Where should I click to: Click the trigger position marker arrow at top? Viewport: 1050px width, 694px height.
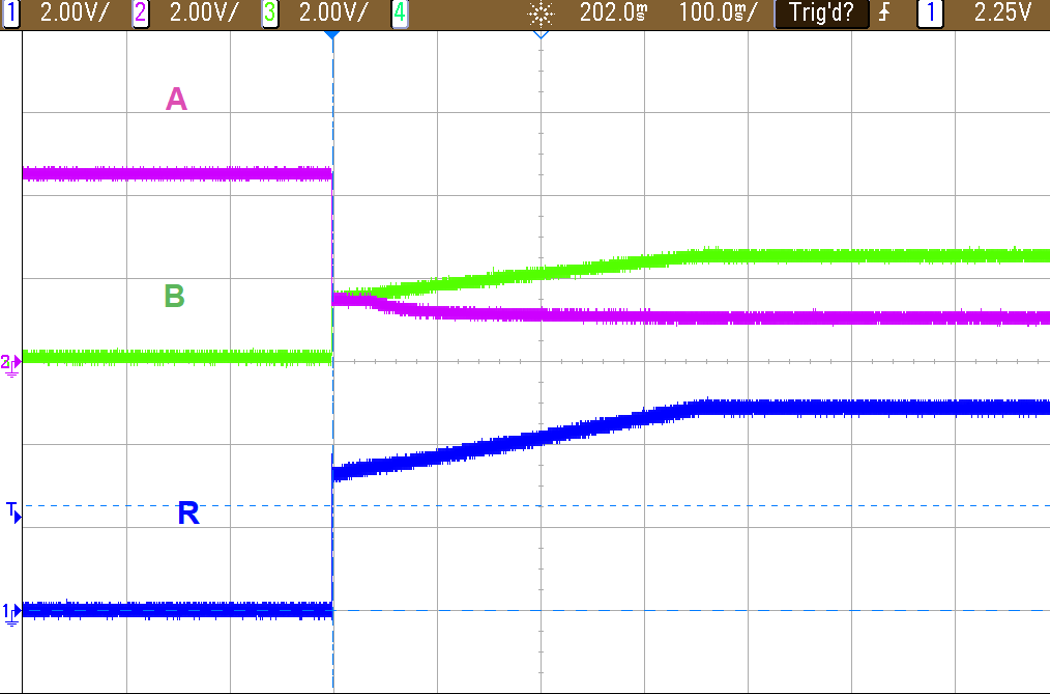(330, 33)
